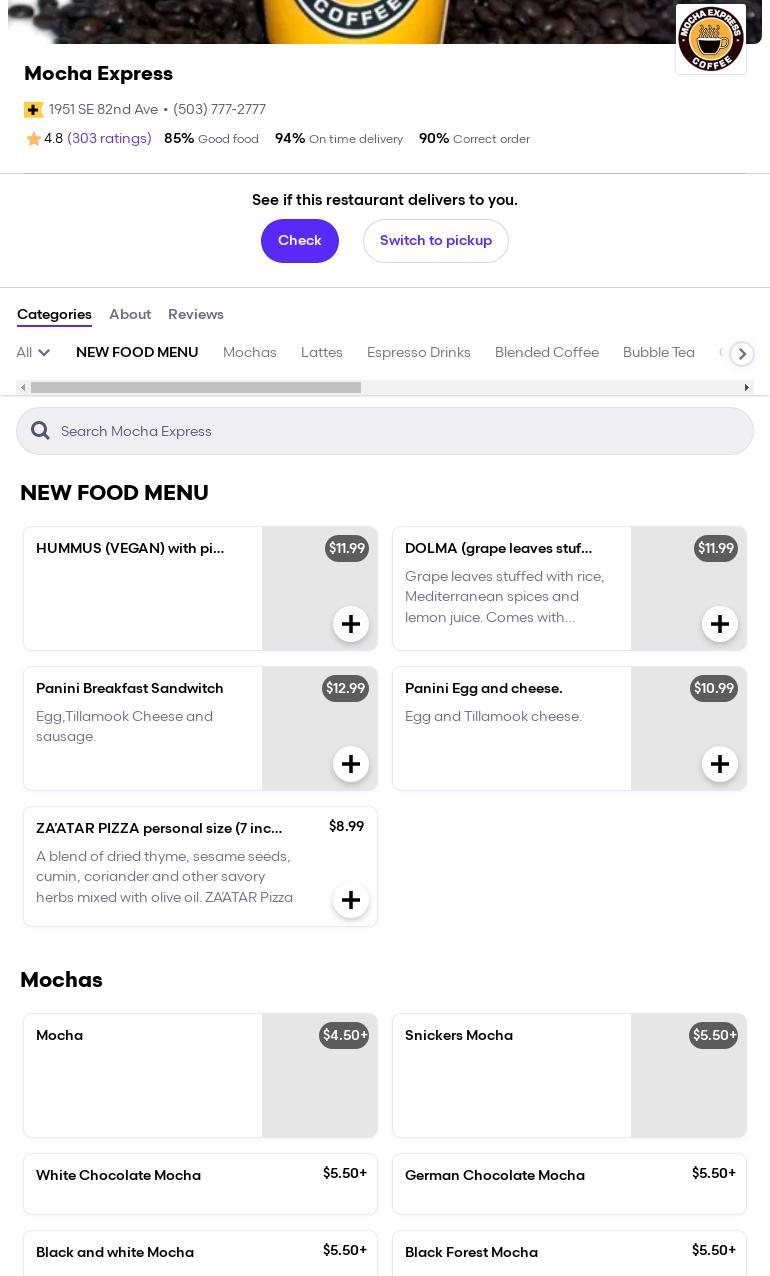Click the search magnifier icon
This screenshot has width=770, height=1276.
pos(40,431)
